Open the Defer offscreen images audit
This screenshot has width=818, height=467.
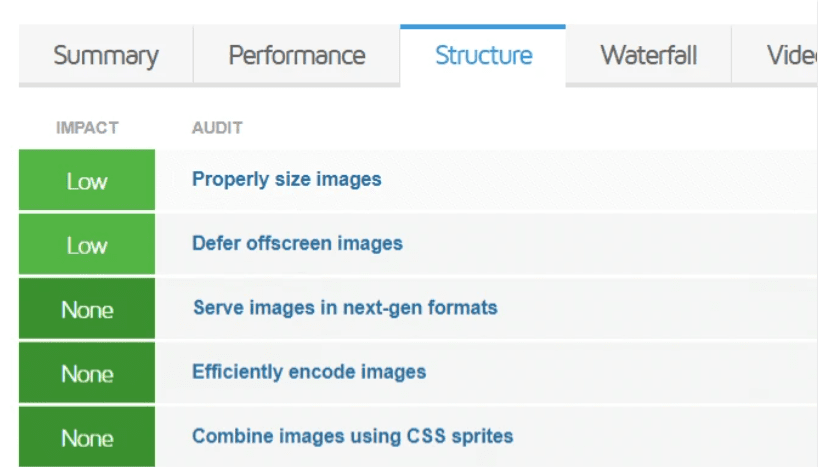pyautogui.click(x=297, y=243)
